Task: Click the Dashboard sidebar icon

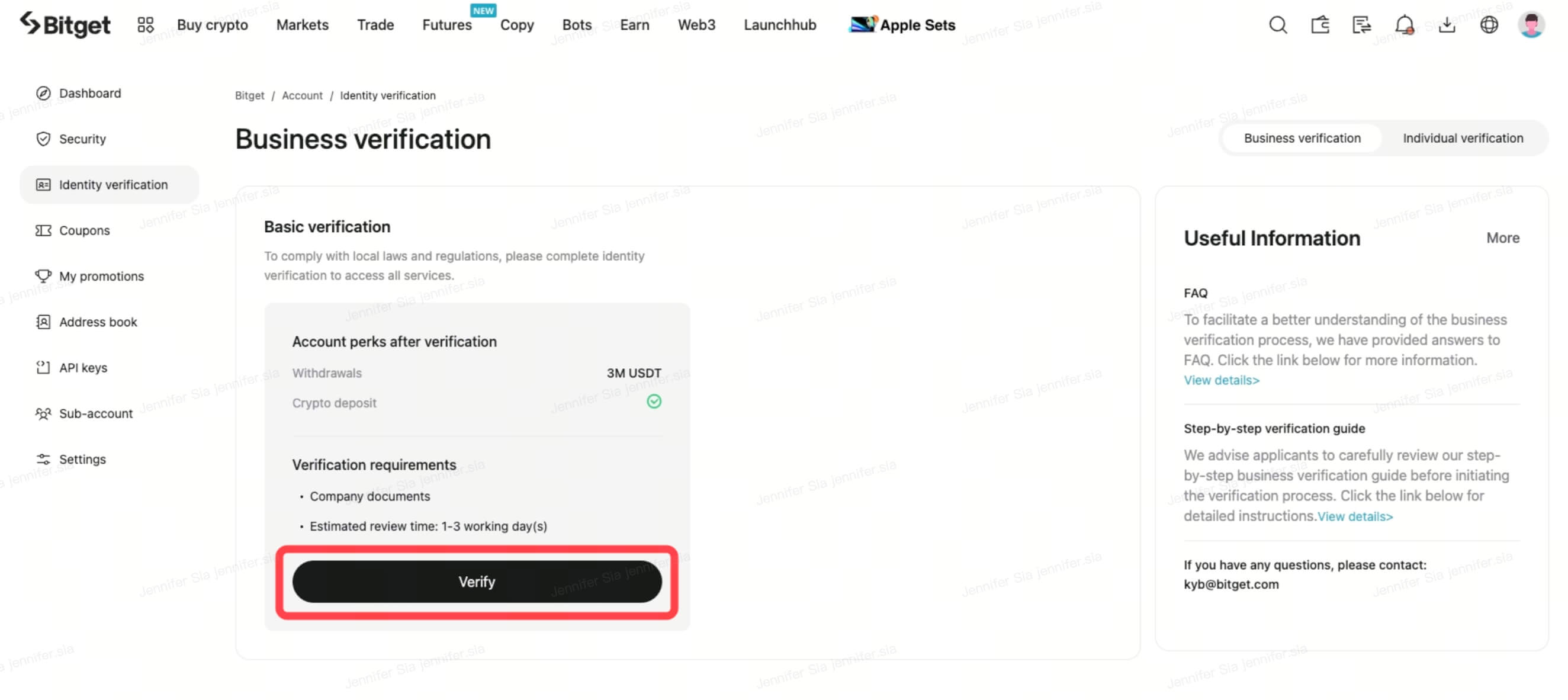Action: tap(42, 92)
